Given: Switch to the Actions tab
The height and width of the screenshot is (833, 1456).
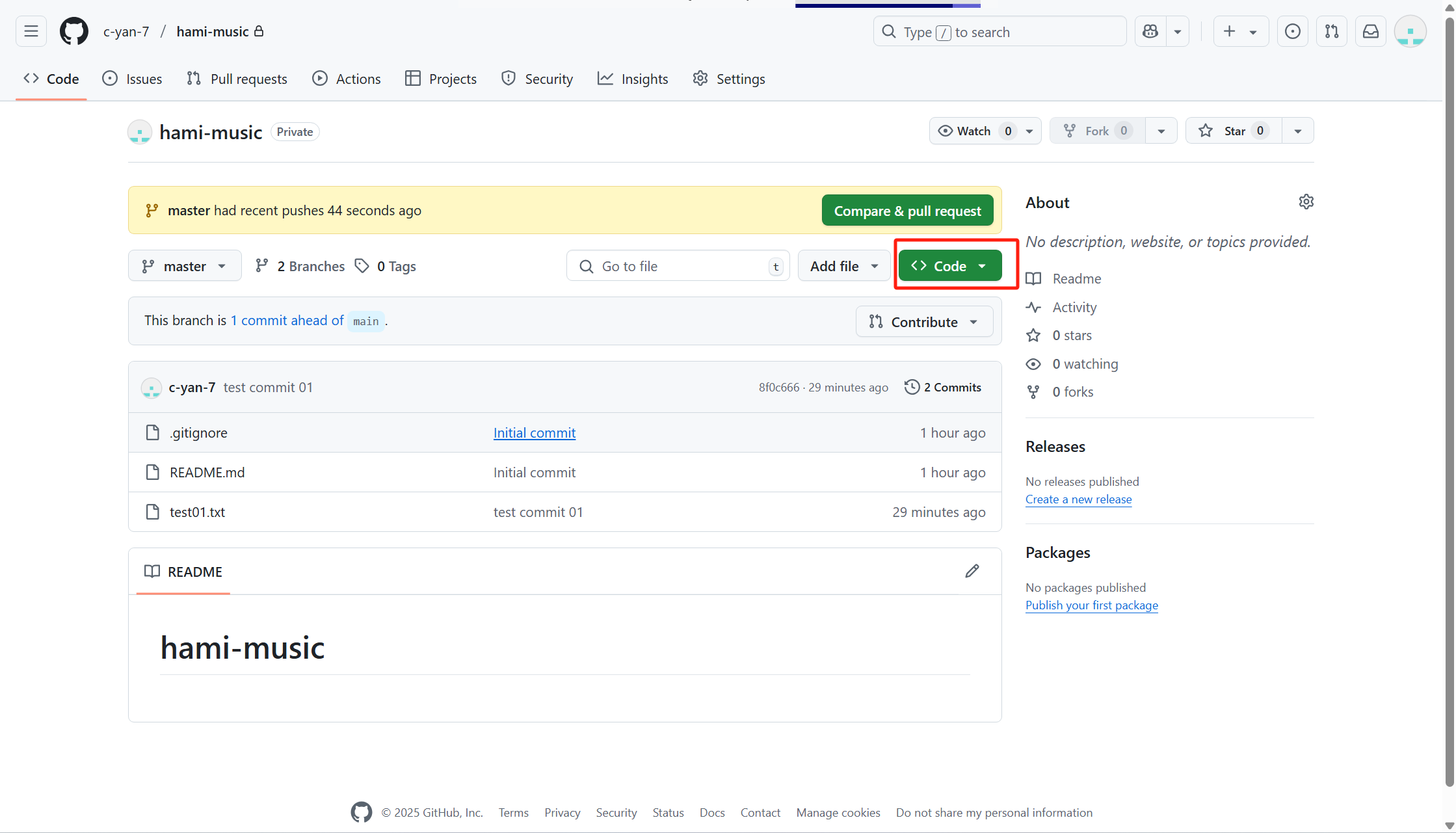Looking at the screenshot, I should (x=346, y=79).
